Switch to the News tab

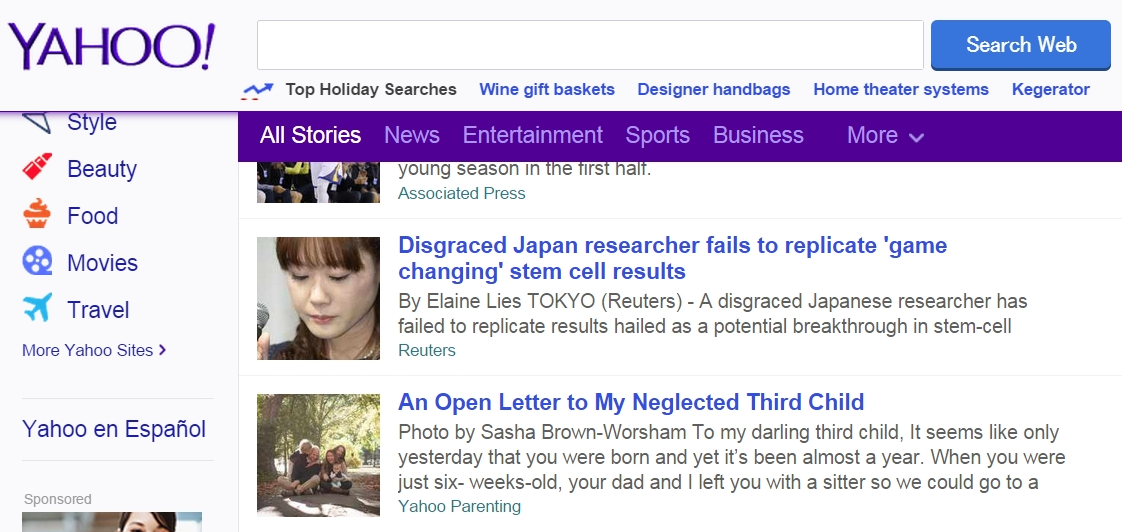coord(411,136)
